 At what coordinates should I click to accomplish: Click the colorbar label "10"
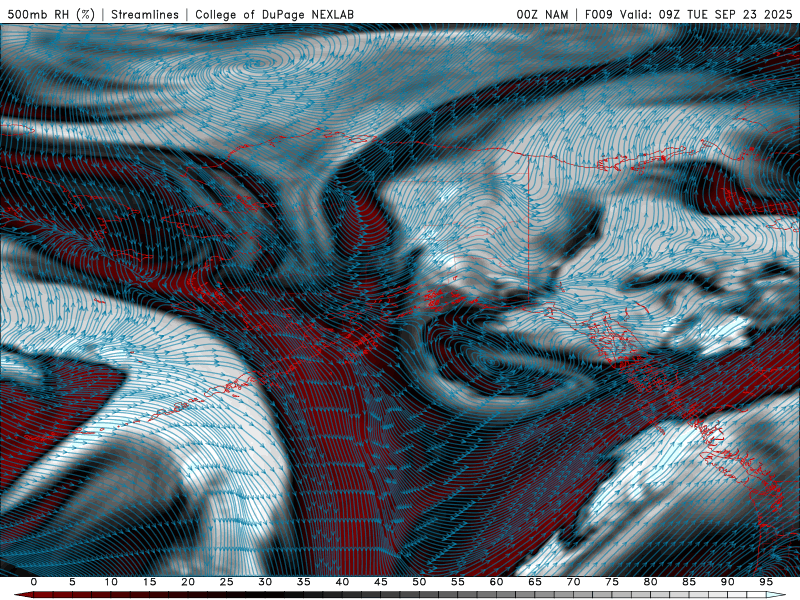(111, 582)
